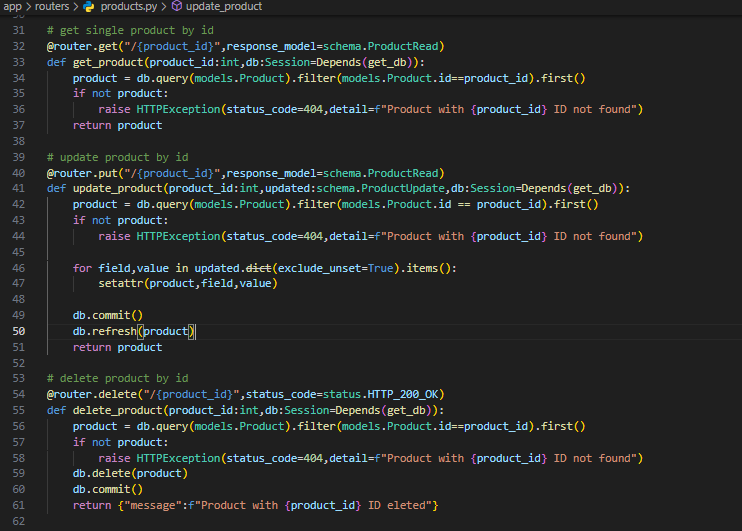The image size is (742, 531).
Task: Click the @router.delete decorator
Action: click(x=93, y=394)
